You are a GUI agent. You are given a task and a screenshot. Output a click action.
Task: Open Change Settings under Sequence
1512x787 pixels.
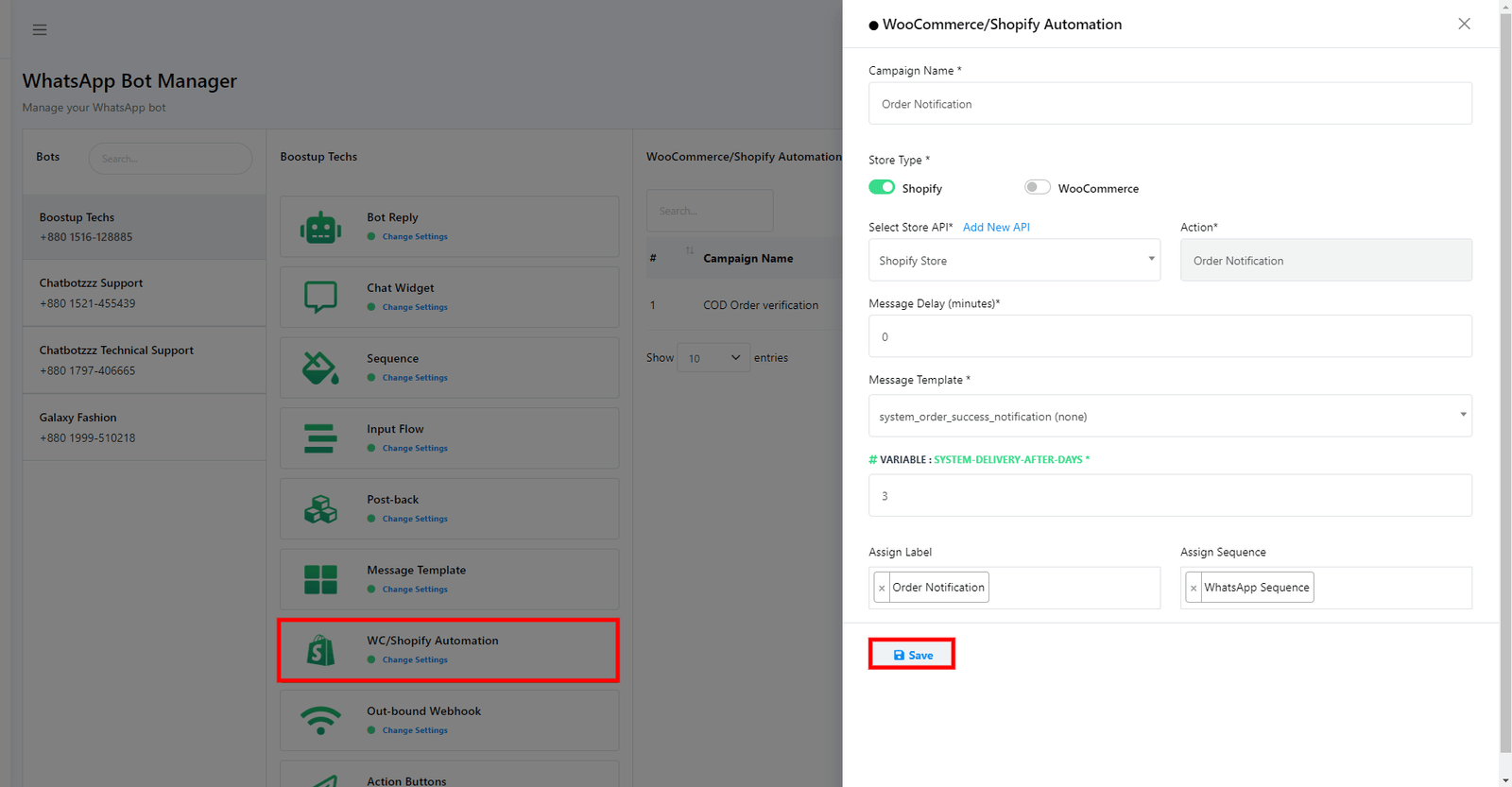coord(415,378)
